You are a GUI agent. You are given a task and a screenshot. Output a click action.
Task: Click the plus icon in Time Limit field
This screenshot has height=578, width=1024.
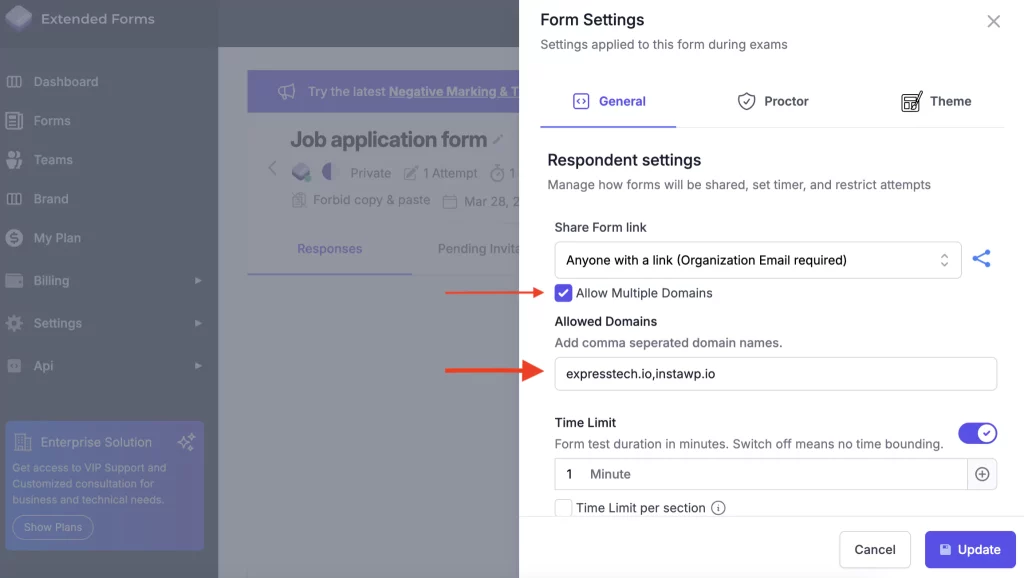(982, 474)
